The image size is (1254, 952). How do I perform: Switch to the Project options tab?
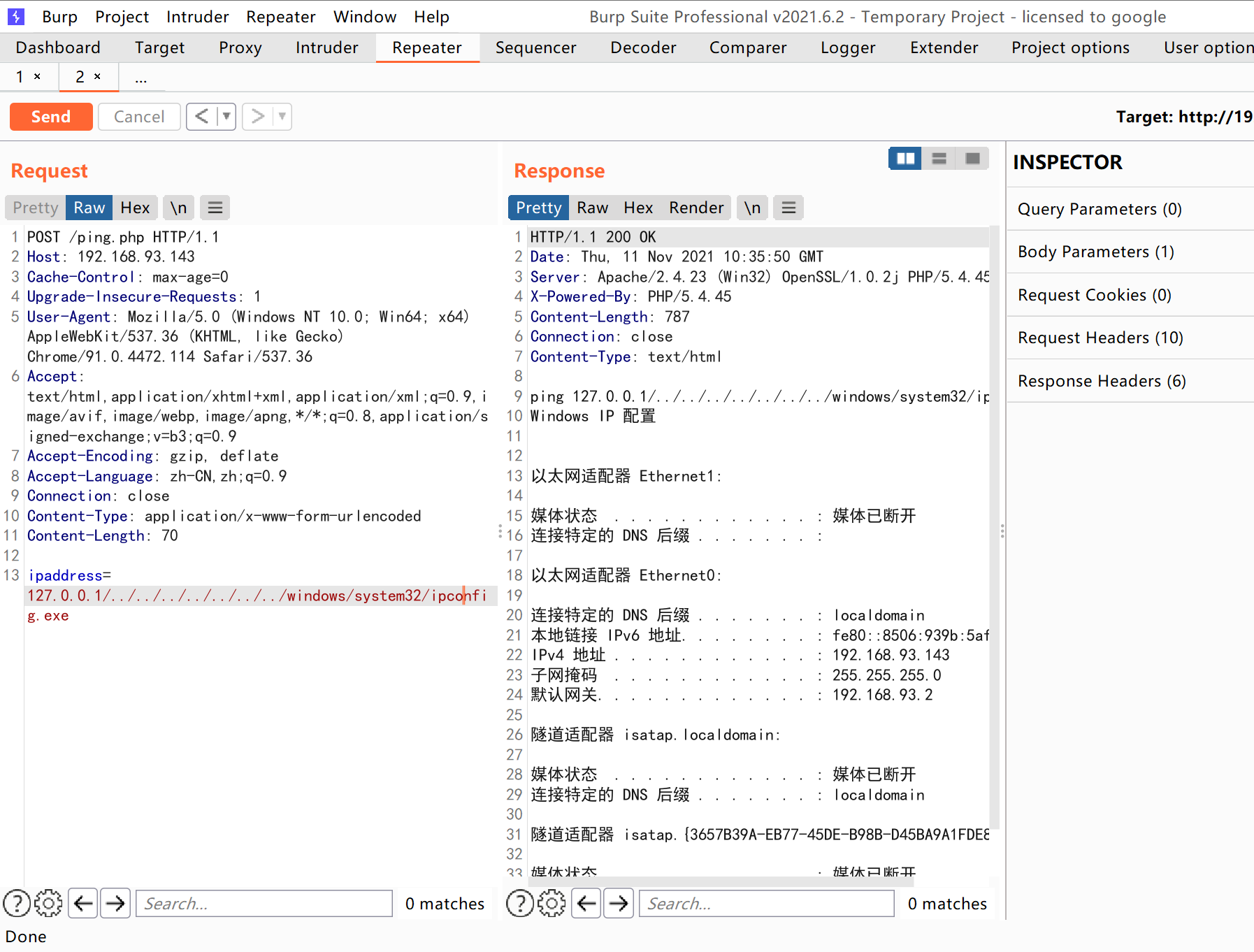[x=1070, y=48]
